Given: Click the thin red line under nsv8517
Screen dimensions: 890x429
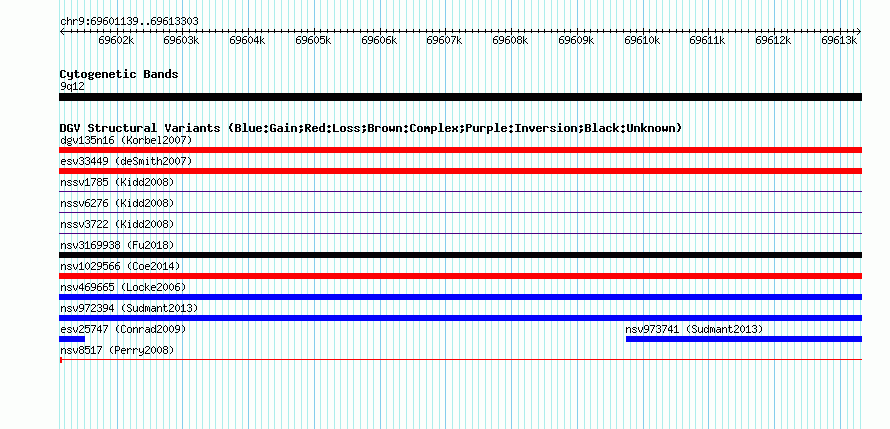Looking at the screenshot, I should tap(460, 360).
